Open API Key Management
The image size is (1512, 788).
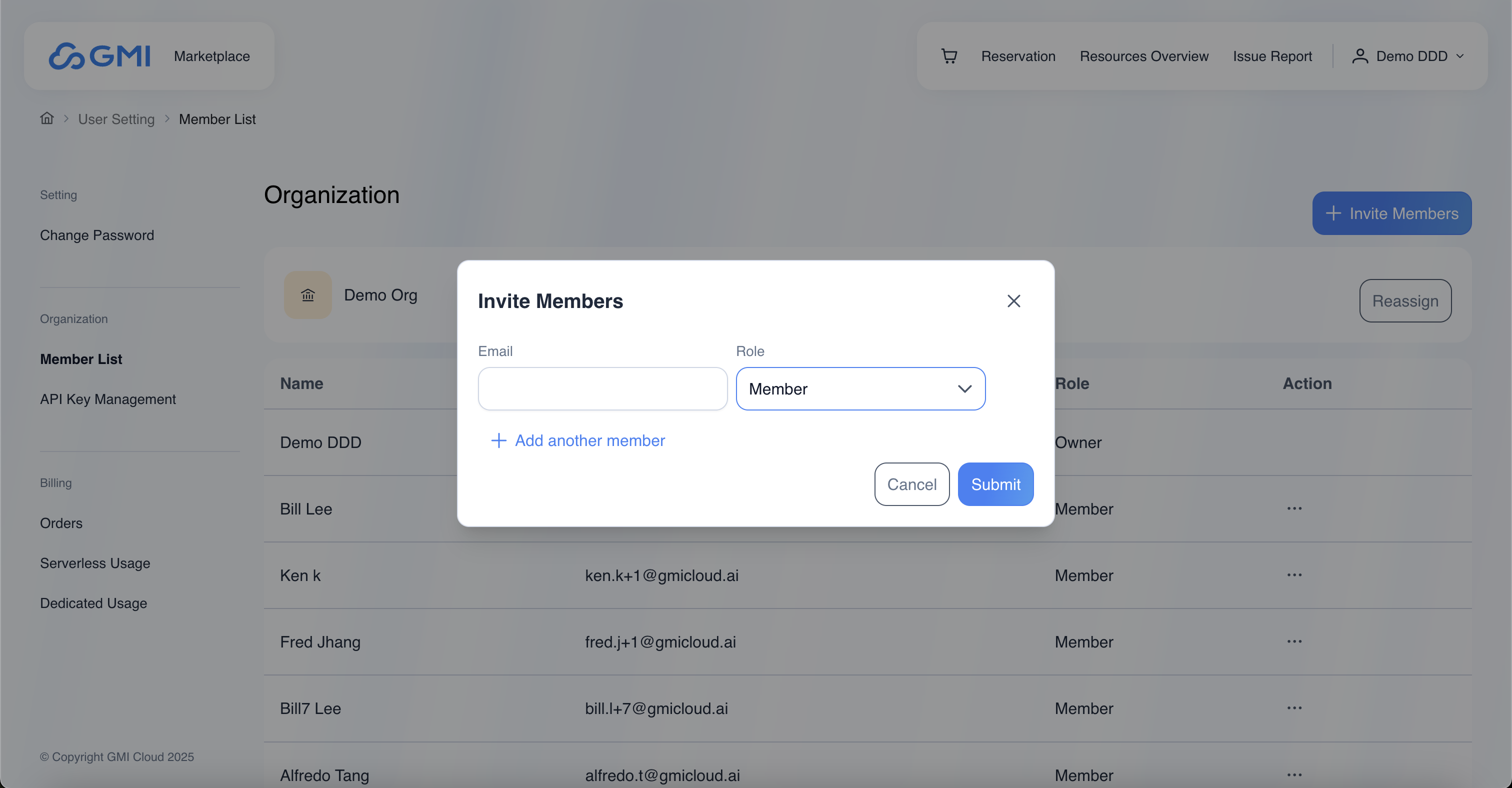click(108, 399)
